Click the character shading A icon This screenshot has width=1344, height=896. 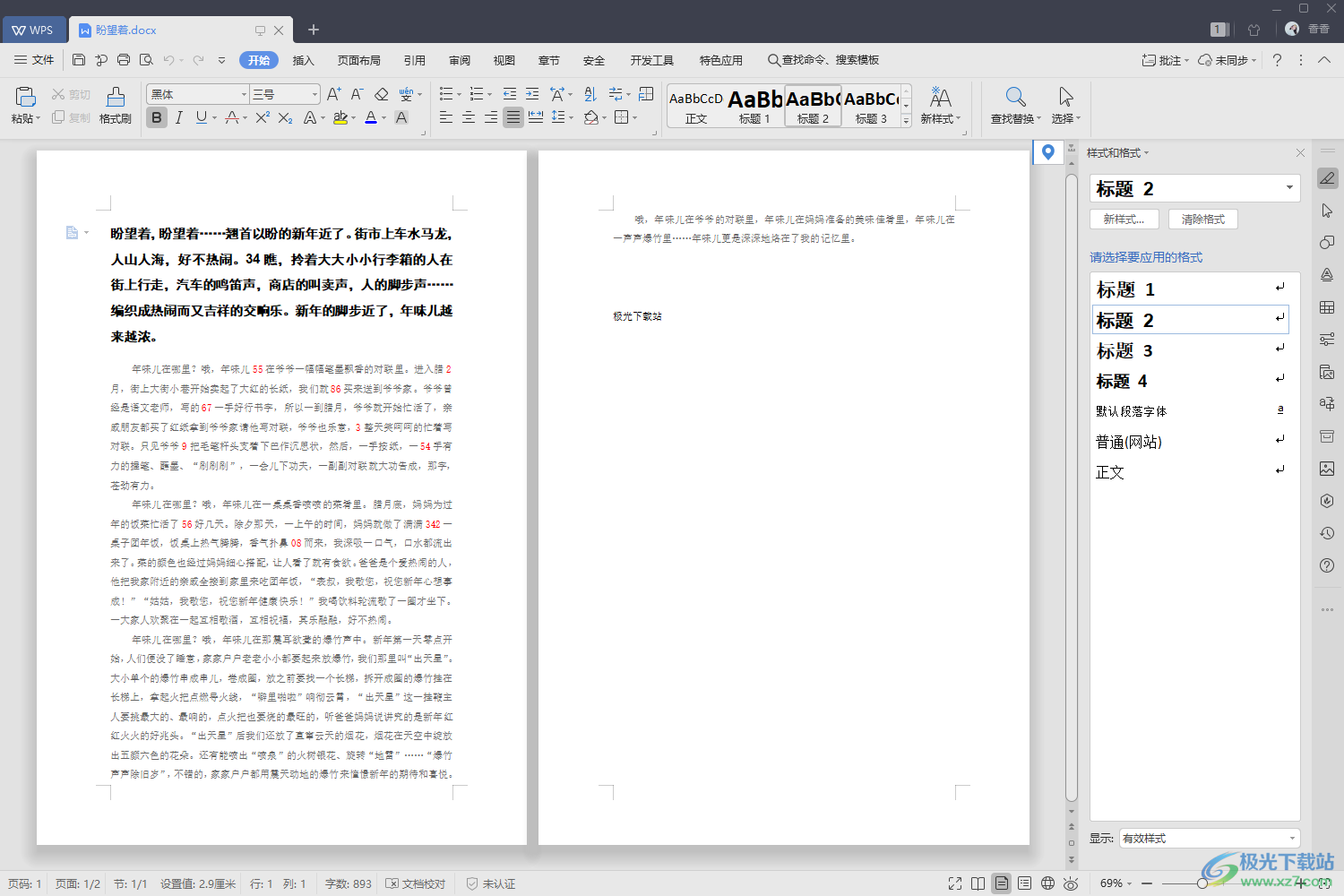point(401,117)
